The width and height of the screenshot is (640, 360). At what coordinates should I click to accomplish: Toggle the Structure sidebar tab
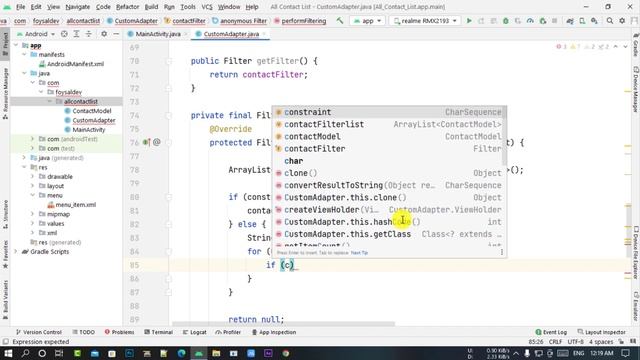[5, 214]
